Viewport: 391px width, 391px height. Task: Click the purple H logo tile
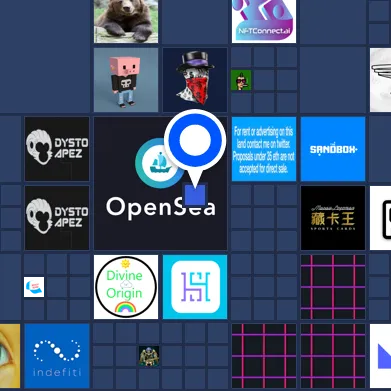[x=195, y=287]
